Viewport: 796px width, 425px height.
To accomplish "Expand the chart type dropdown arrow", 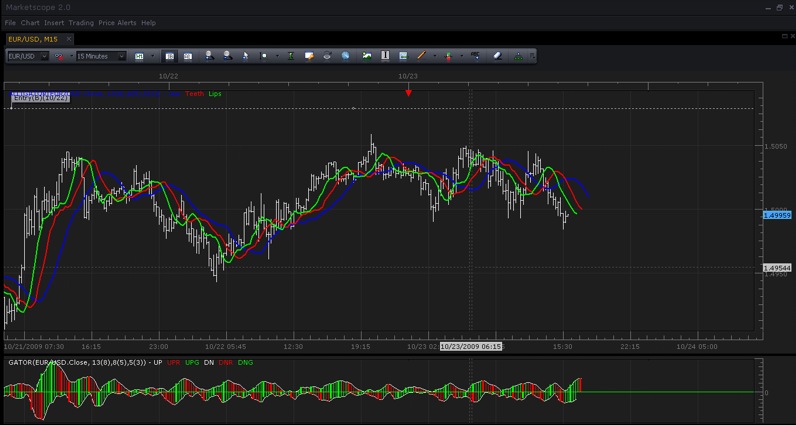I will (152, 56).
